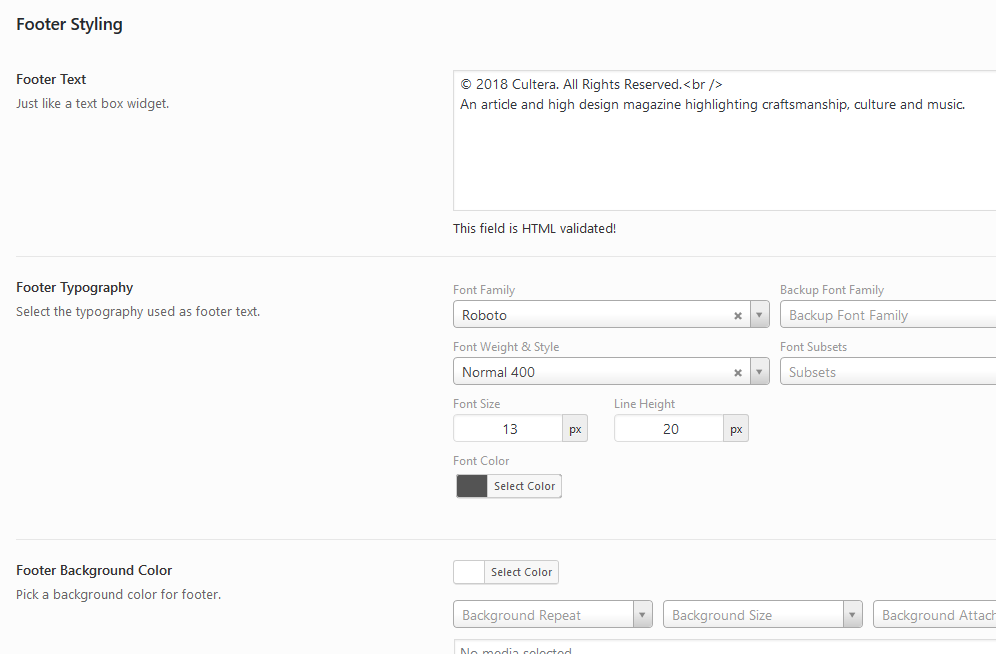The height and width of the screenshot is (654, 996).
Task: Click the Line Height input field
Action: pyautogui.click(x=669, y=429)
